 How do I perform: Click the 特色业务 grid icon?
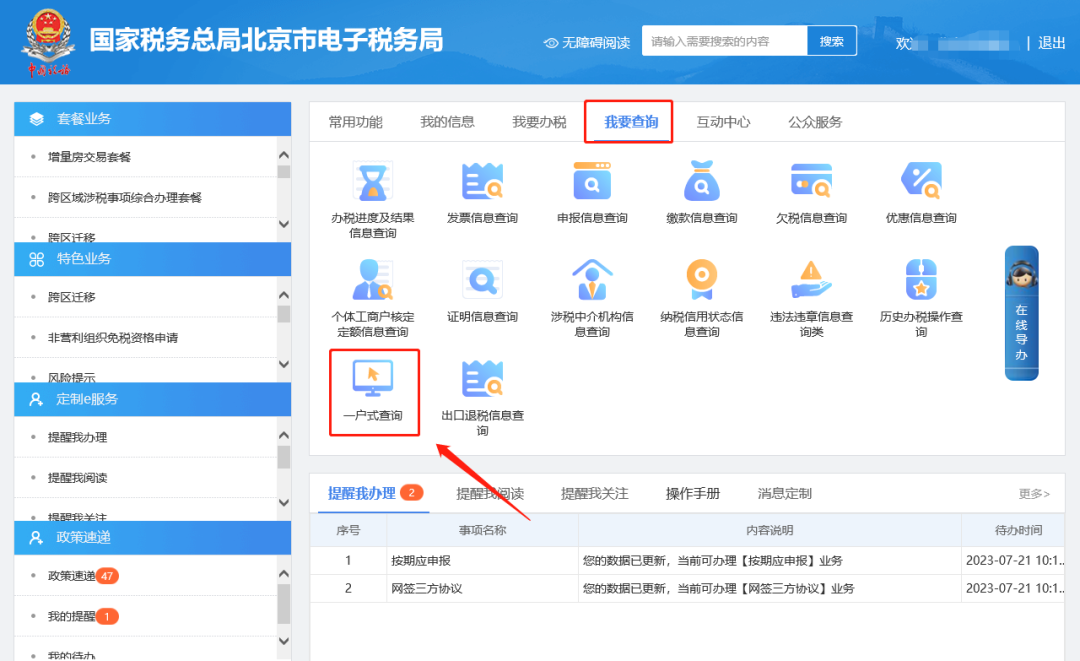point(37,260)
